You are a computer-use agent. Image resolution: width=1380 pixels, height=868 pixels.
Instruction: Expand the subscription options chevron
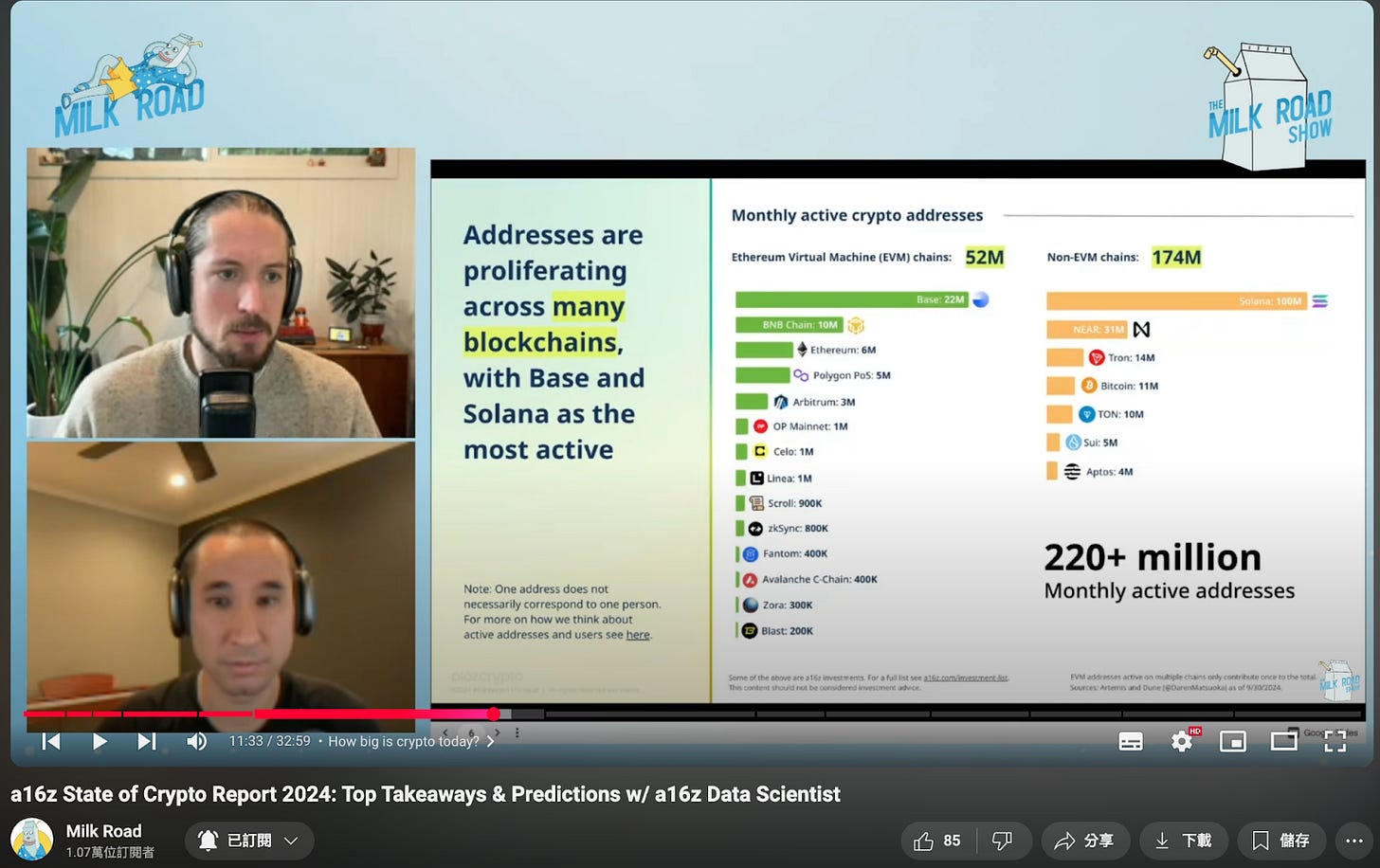coord(292,841)
